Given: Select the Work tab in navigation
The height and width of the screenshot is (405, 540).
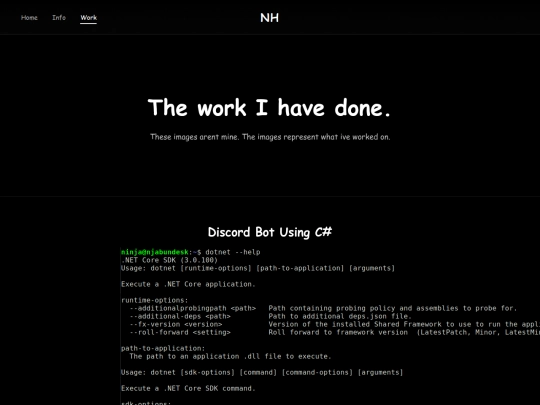Looking at the screenshot, I should tap(89, 18).
